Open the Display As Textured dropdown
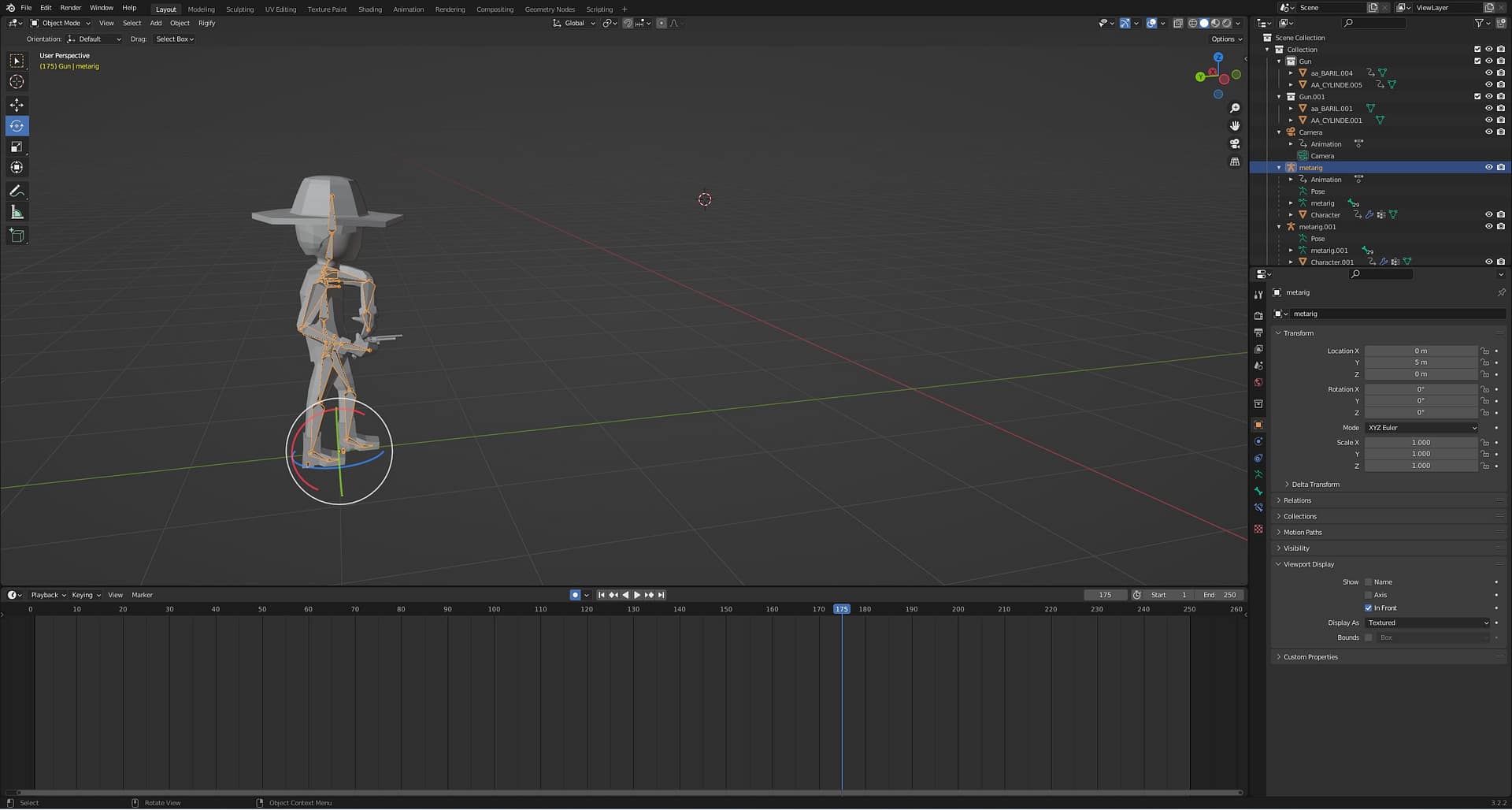 pyautogui.click(x=1428, y=623)
